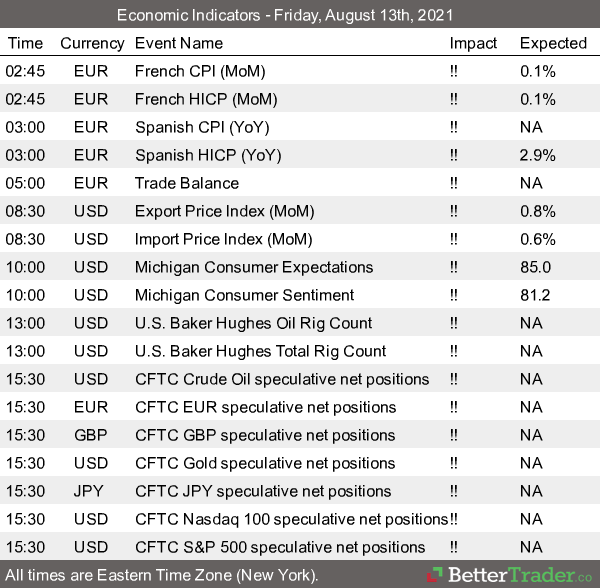The image size is (600, 588).
Task: Select the French HICP (MoM) event
Action: pyautogui.click(x=205, y=99)
